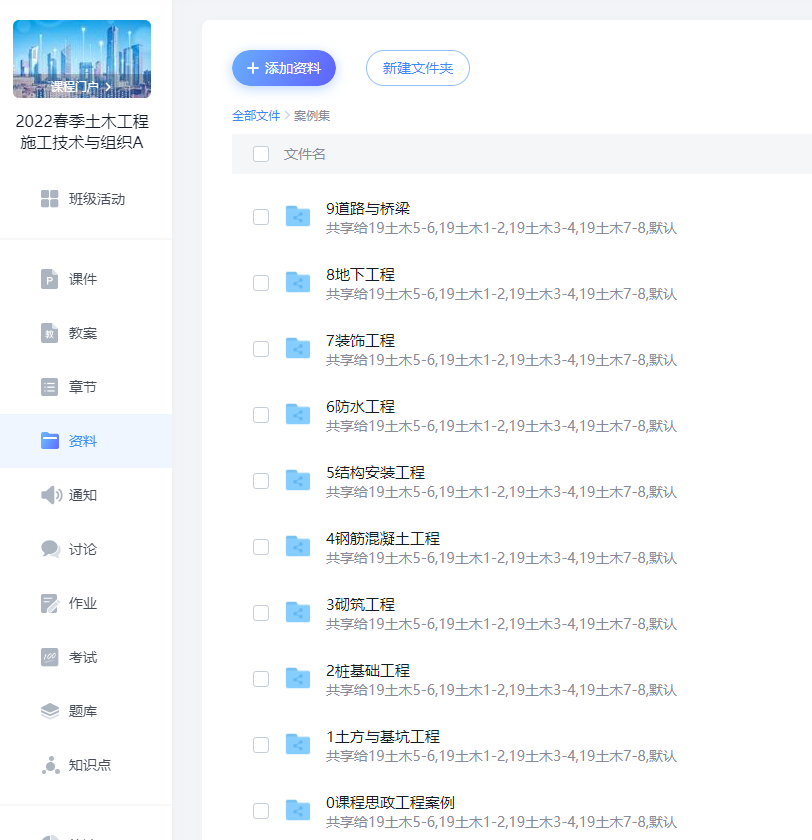Select the checkbox for 4钢筋混凝土工程
Image resolution: width=812 pixels, height=840 pixels.
[261, 547]
